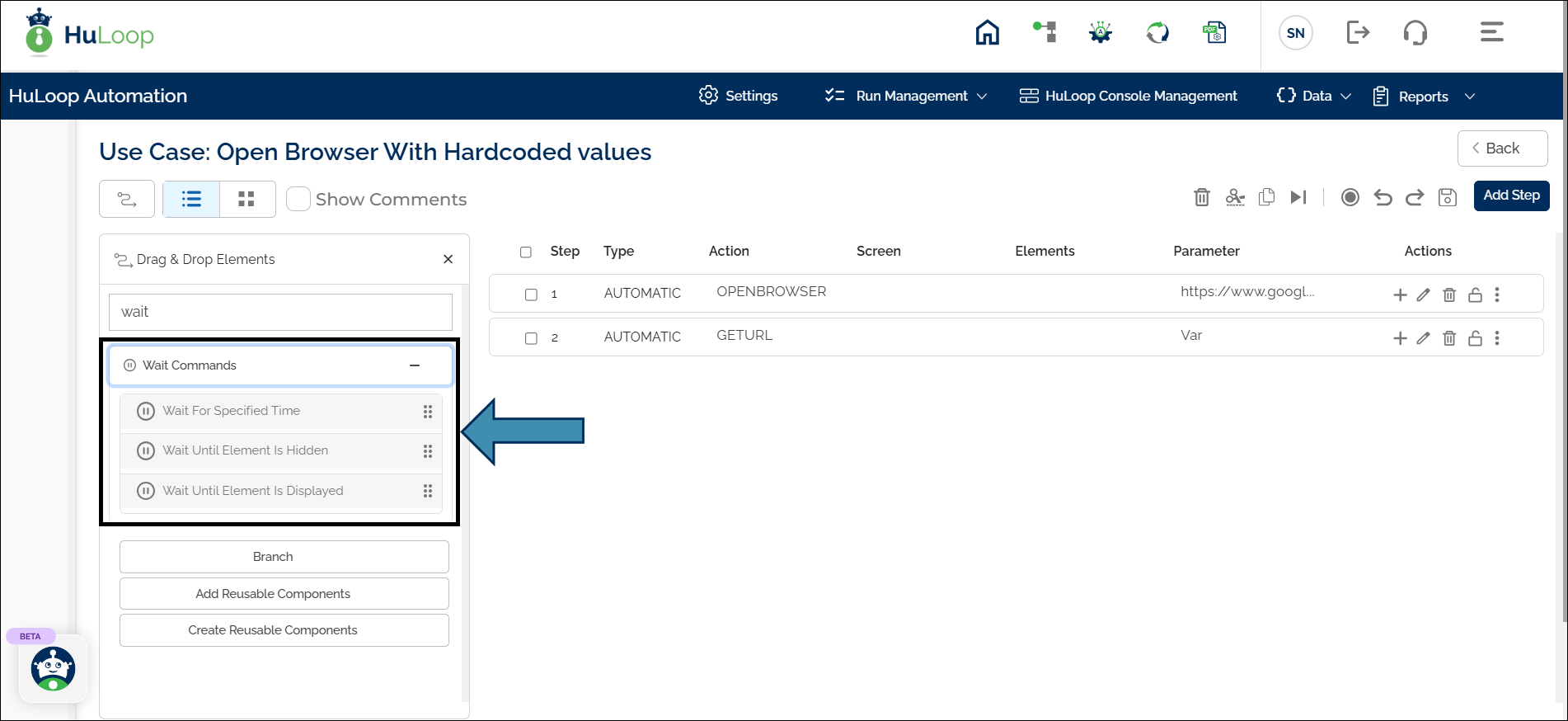Open the workflow diagram icon in header
The height and width of the screenshot is (721, 1568).
pyautogui.click(x=1045, y=32)
